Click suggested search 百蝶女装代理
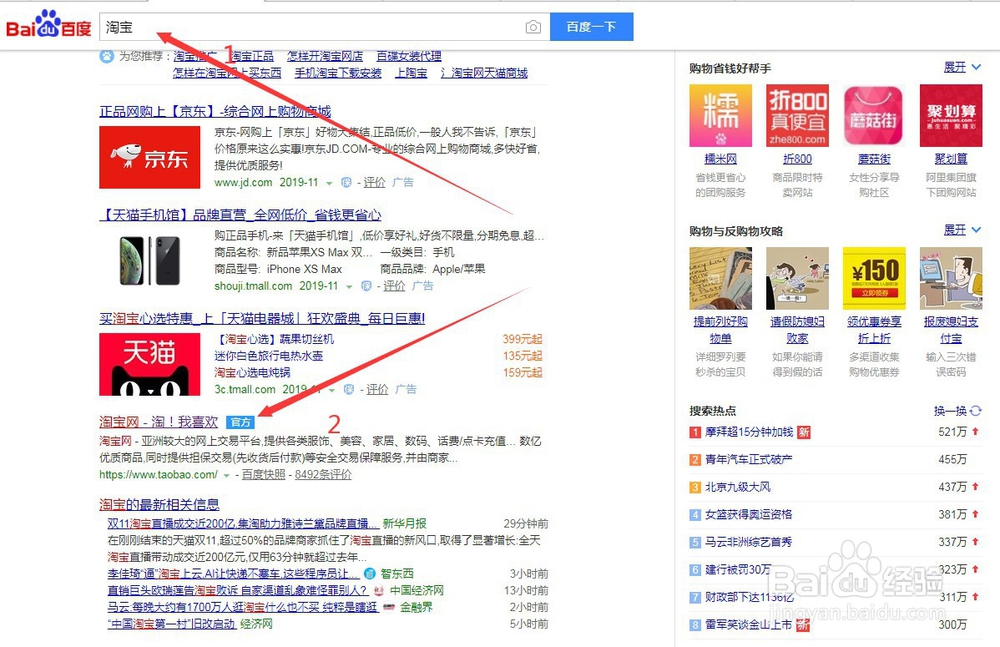The width and height of the screenshot is (1000, 647). pyautogui.click(x=409, y=56)
